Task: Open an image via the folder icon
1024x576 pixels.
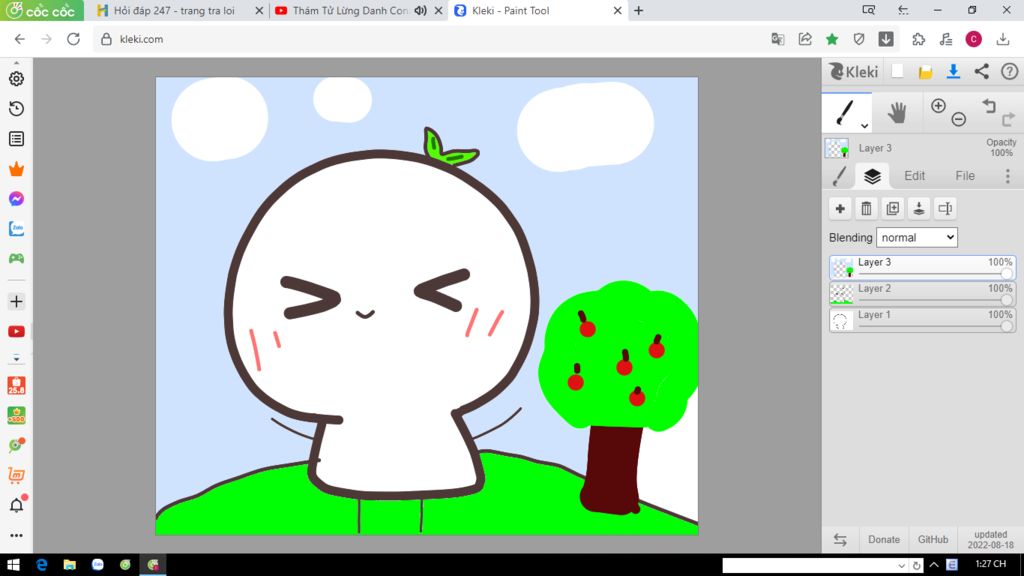Action: tap(925, 72)
